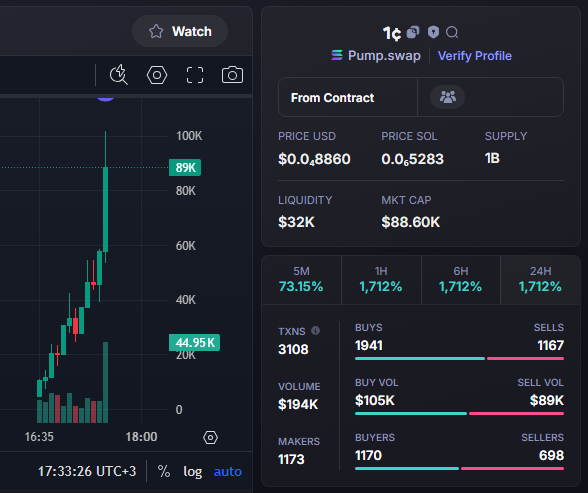Click the LIQUIDITY value $32K
Screen dimensions: 588x493
[x=296, y=222]
